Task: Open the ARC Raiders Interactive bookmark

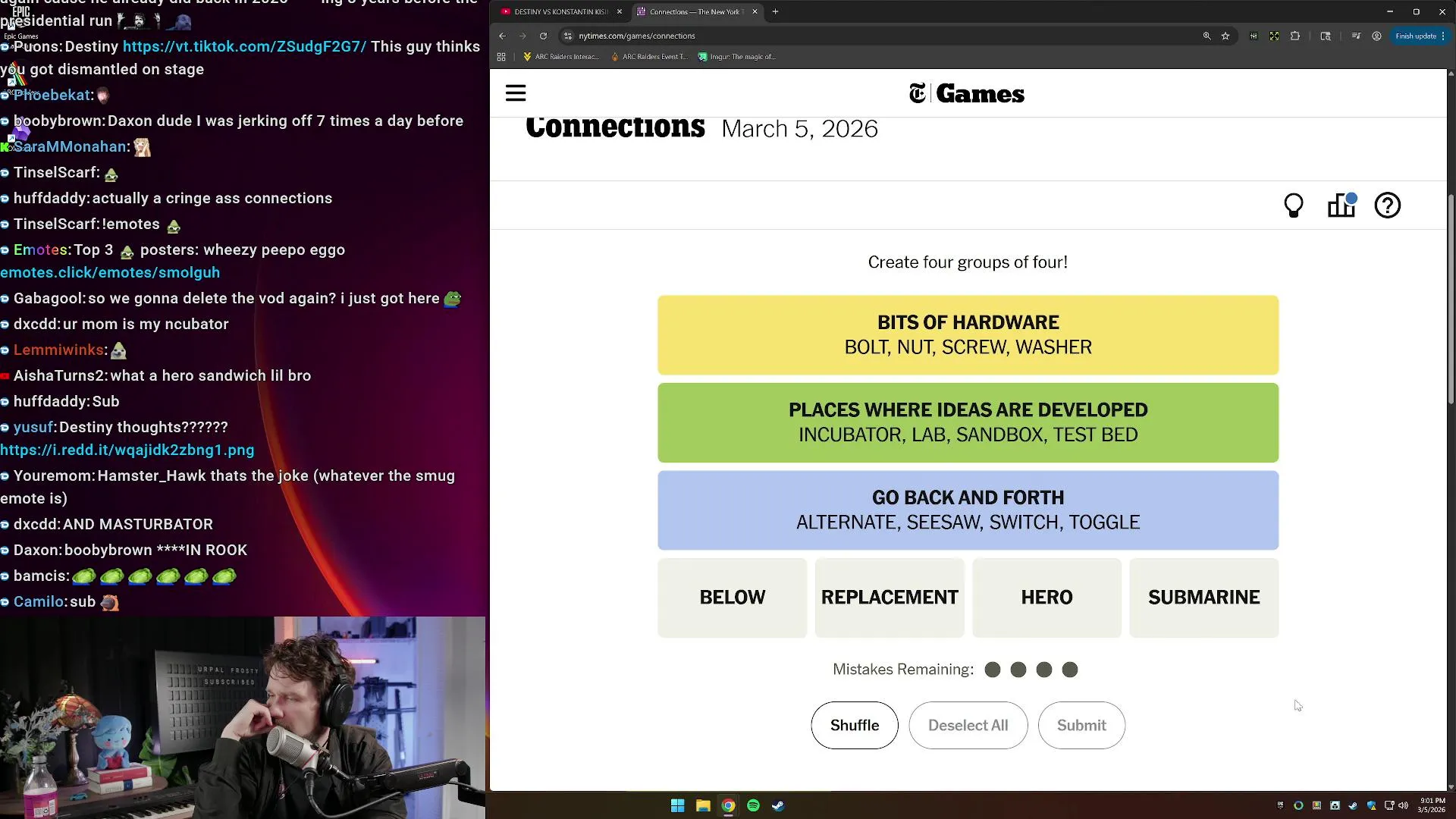Action: [561, 57]
